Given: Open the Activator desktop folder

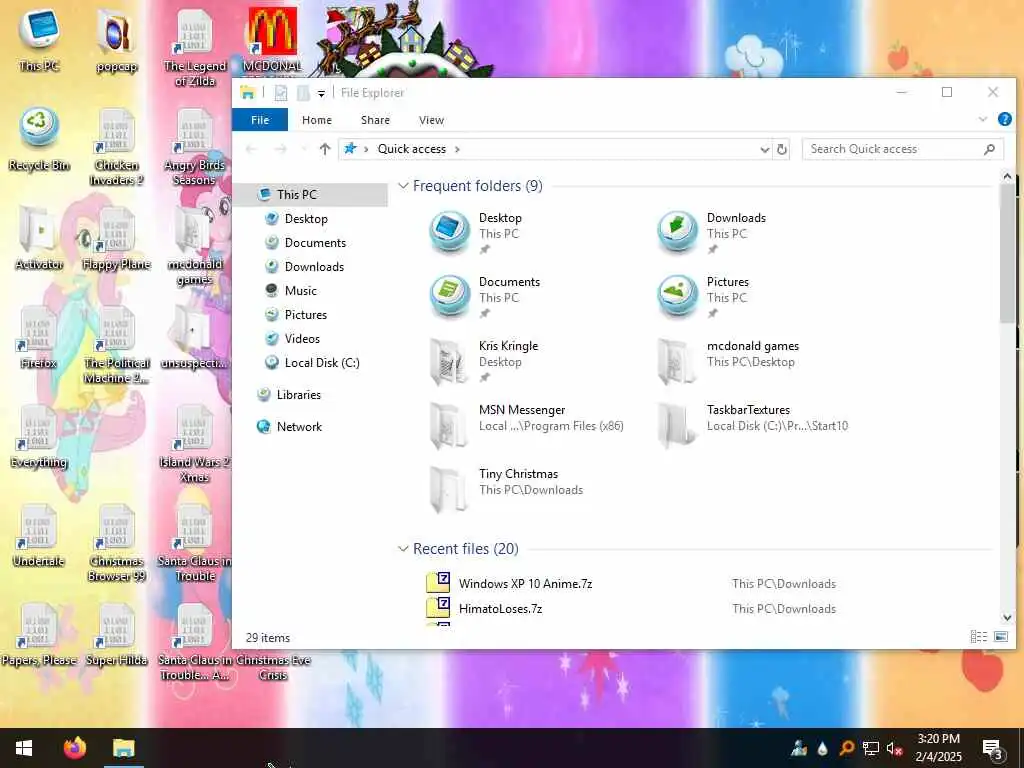Looking at the screenshot, I should tap(39, 239).
